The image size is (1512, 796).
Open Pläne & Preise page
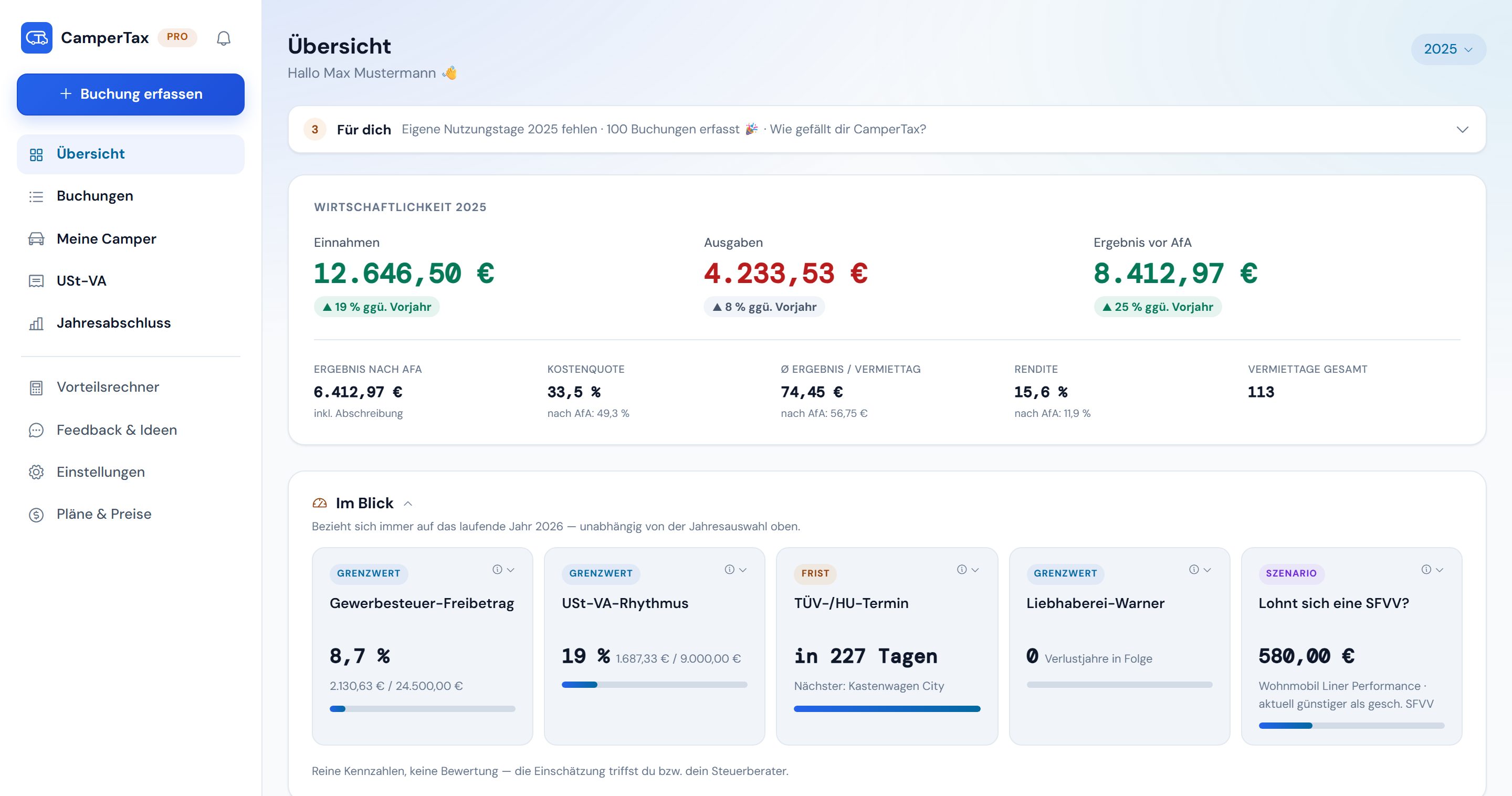pos(130,514)
